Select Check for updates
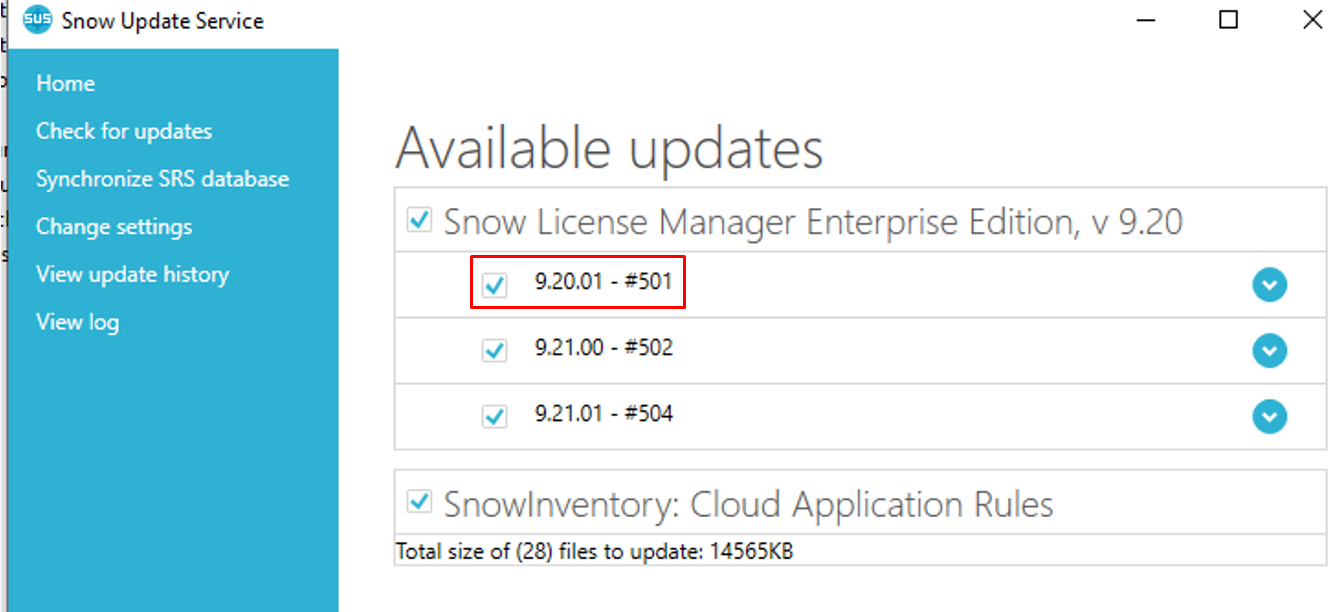The width and height of the screenshot is (1332, 612). tap(124, 131)
